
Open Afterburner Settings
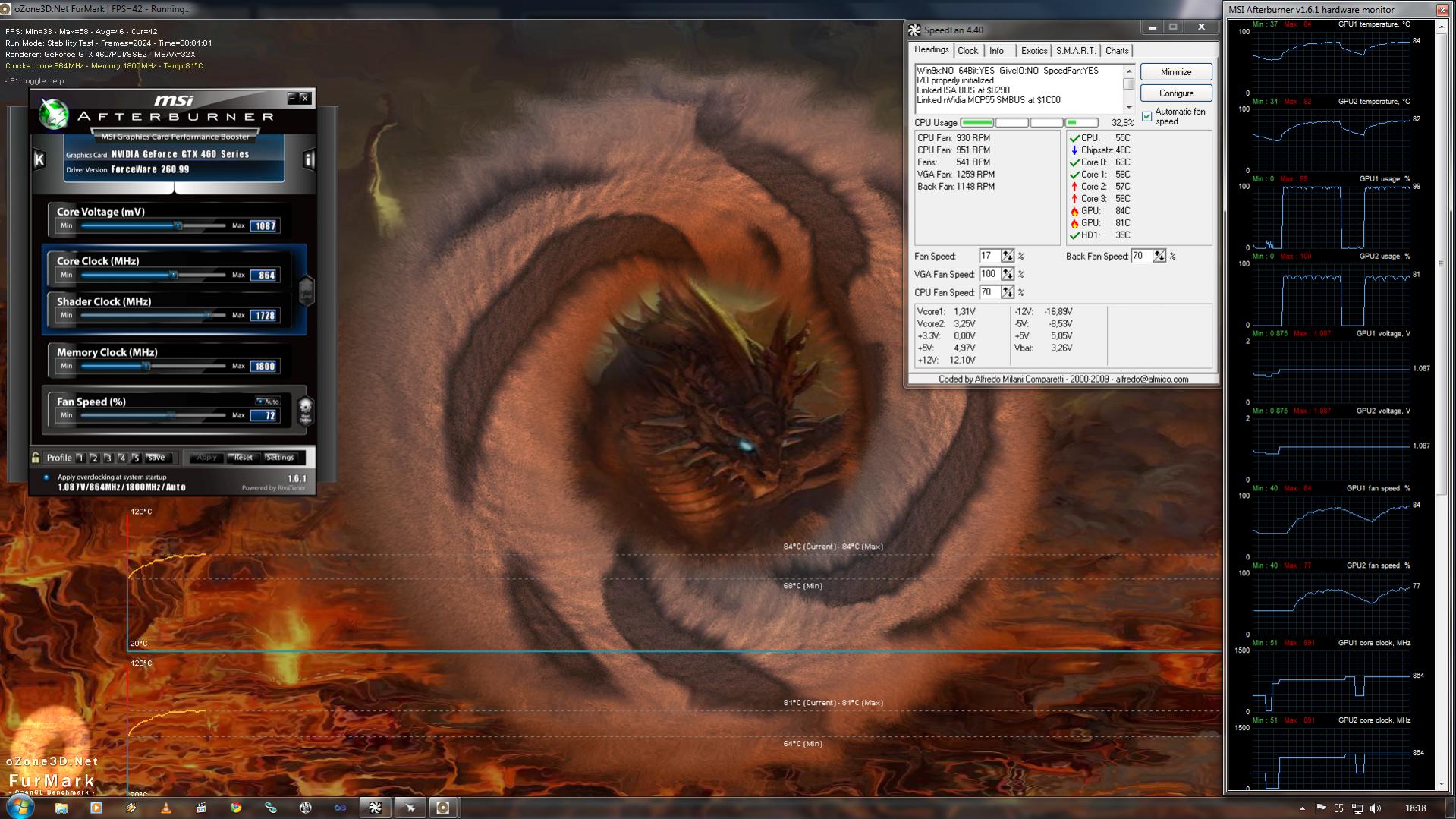[x=280, y=458]
